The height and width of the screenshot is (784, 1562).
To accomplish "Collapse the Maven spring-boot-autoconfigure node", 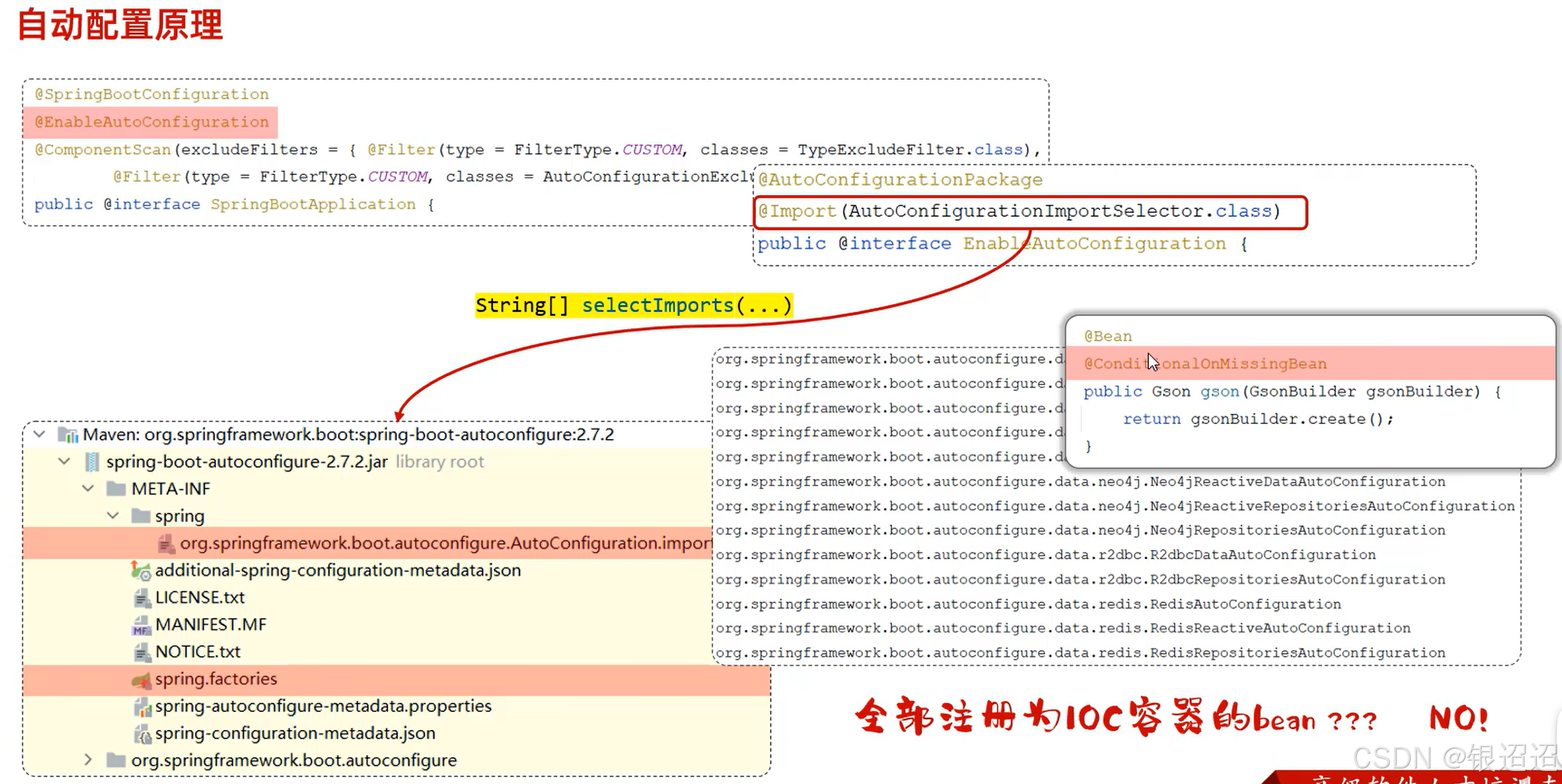I will coord(40,434).
